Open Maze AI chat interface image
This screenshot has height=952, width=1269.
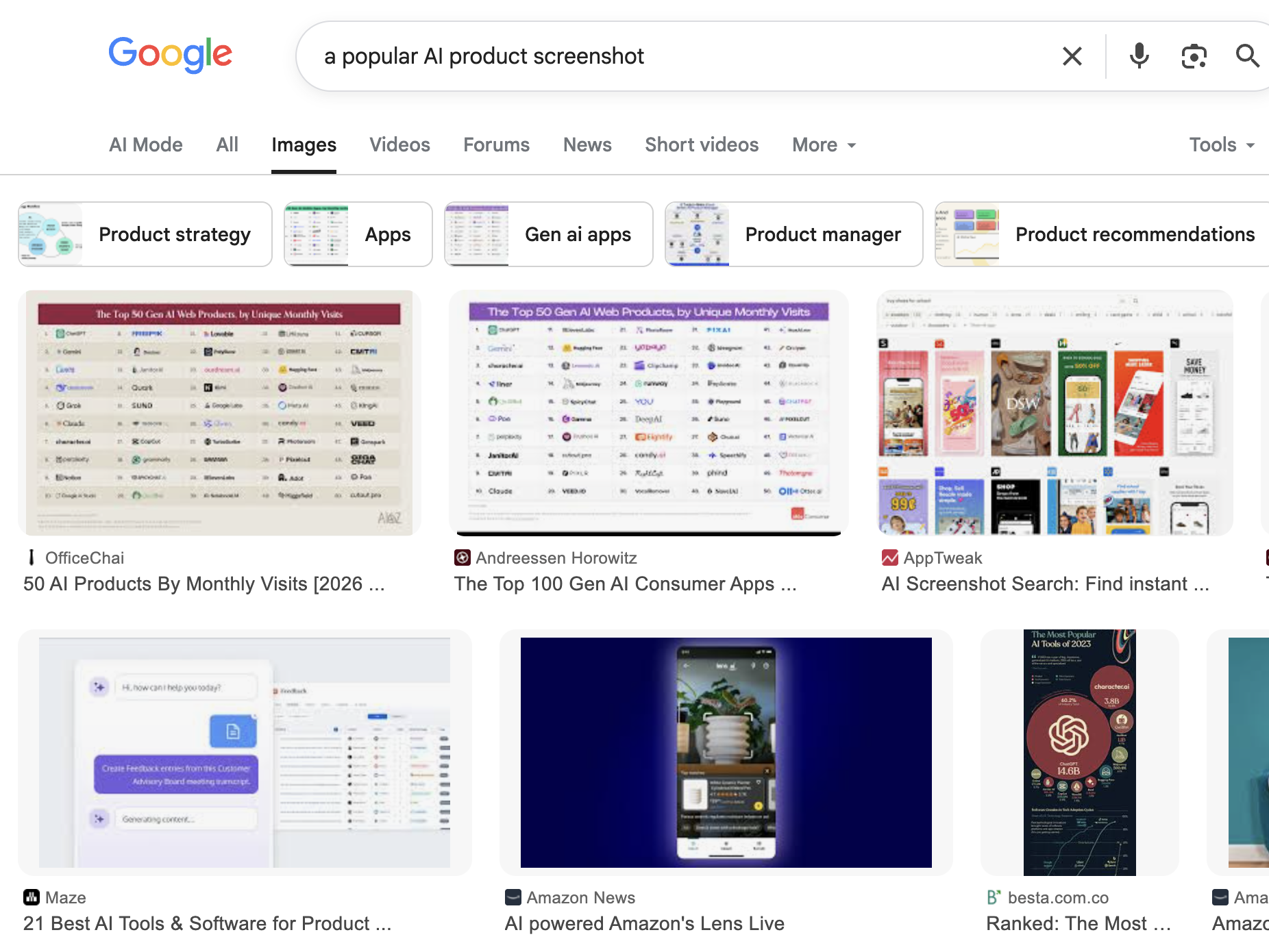245,752
